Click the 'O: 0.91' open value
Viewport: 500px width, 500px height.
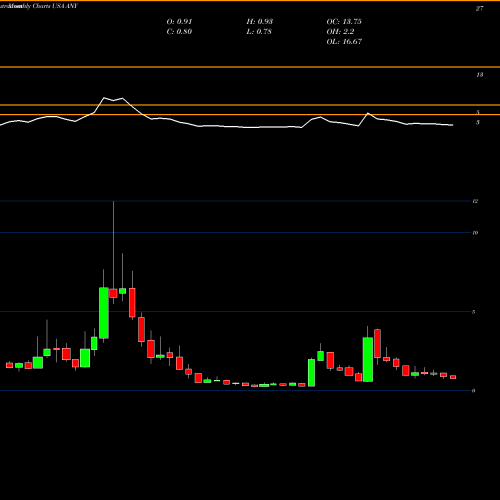[179, 22]
